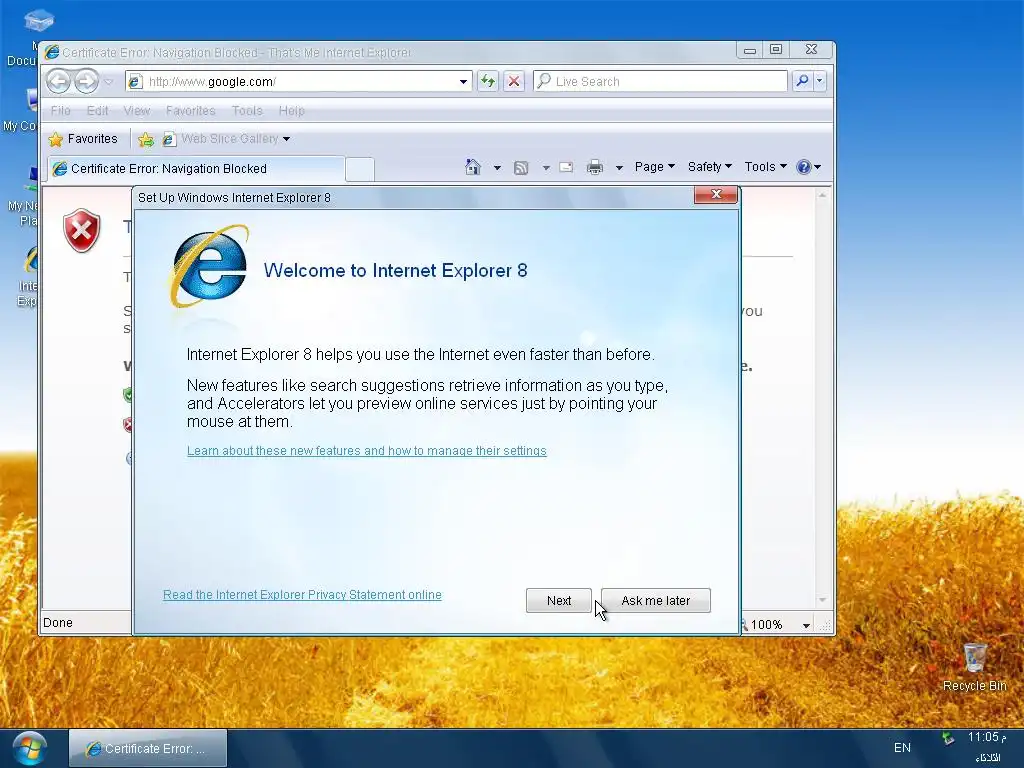Open the recent pages dropdown beside Forward

108,82
